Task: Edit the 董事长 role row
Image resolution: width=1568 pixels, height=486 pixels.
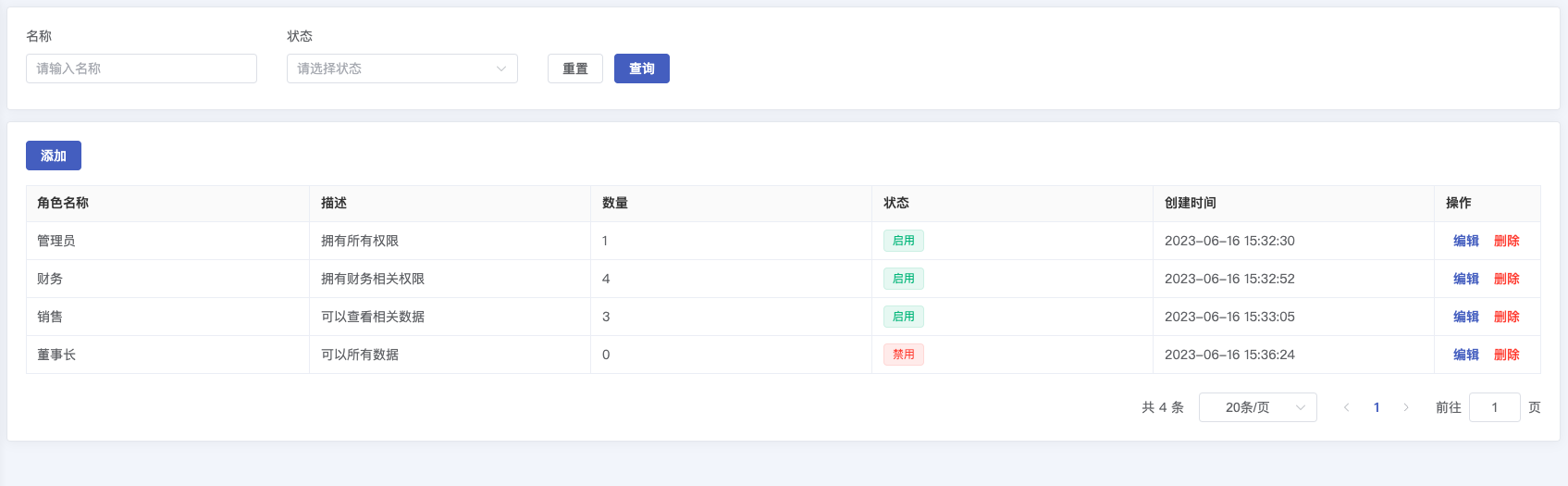Action: click(x=1465, y=355)
